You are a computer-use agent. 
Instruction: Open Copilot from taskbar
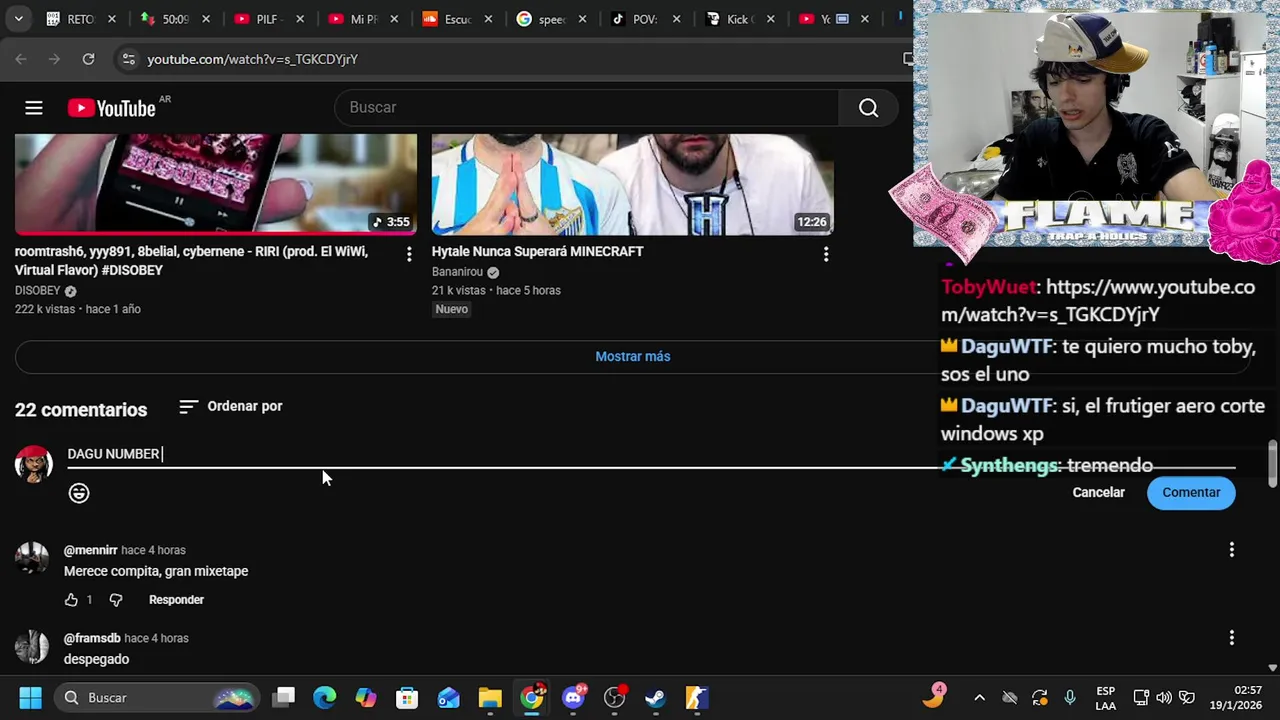366,698
